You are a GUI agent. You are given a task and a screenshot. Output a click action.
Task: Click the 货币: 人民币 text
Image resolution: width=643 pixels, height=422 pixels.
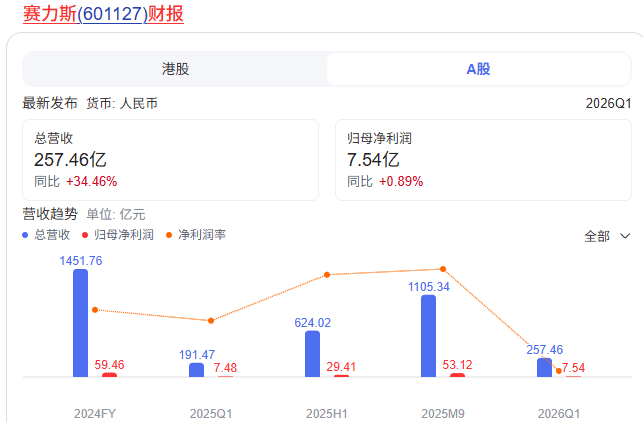click(122, 103)
